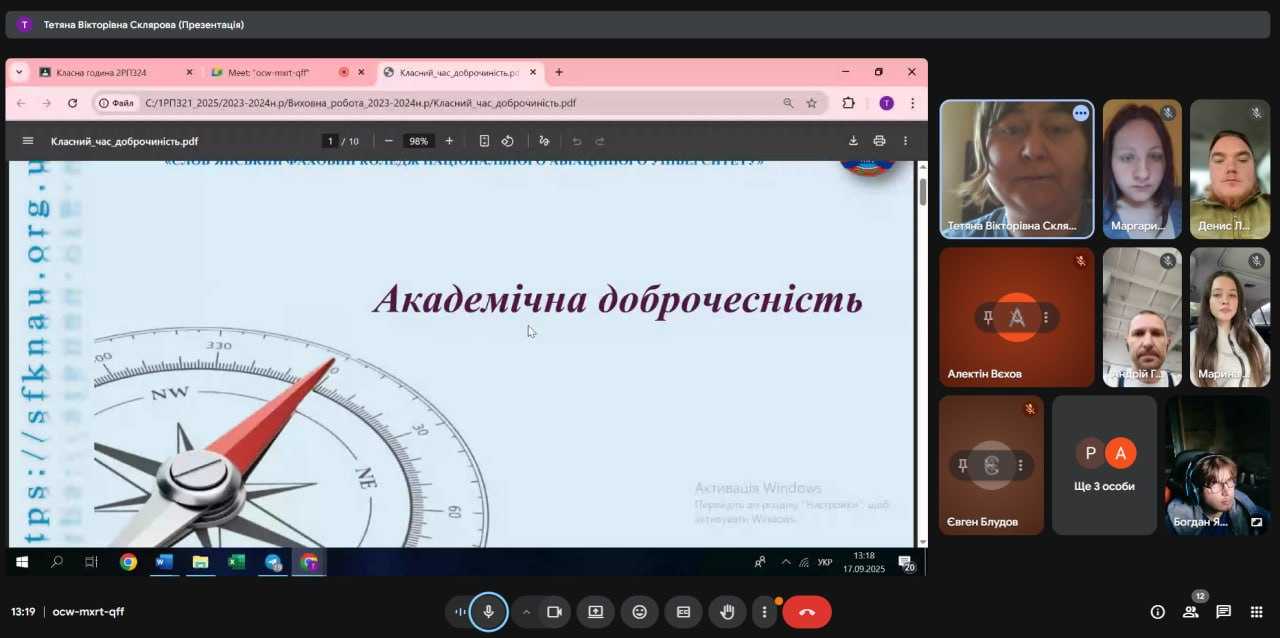The width and height of the screenshot is (1280, 638).
Task: Rotate the PDF counterclockwise
Action: coord(507,141)
